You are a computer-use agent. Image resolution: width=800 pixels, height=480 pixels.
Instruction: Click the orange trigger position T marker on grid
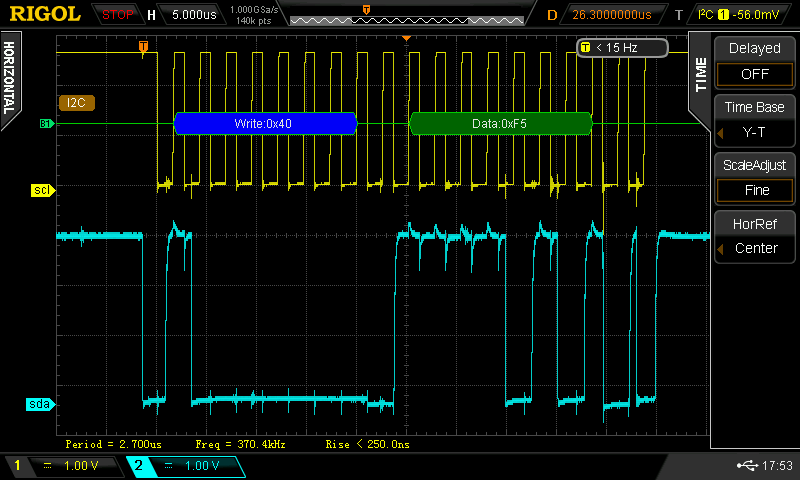point(143,47)
